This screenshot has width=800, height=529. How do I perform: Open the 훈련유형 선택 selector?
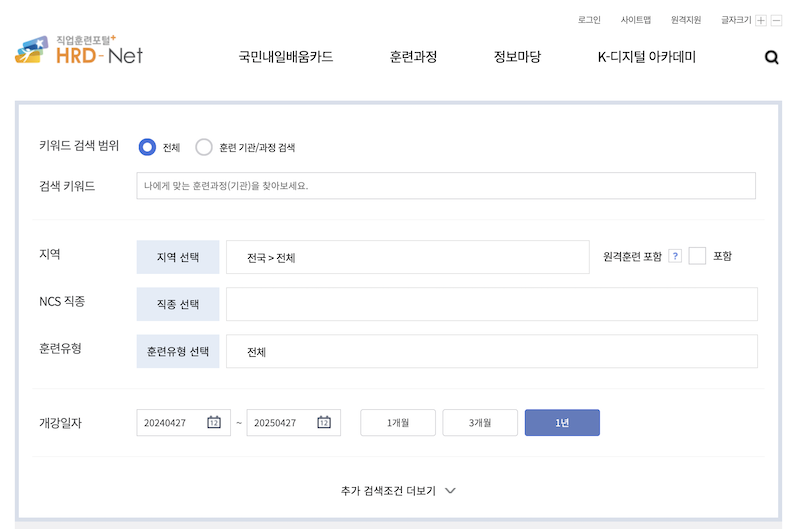(x=178, y=351)
